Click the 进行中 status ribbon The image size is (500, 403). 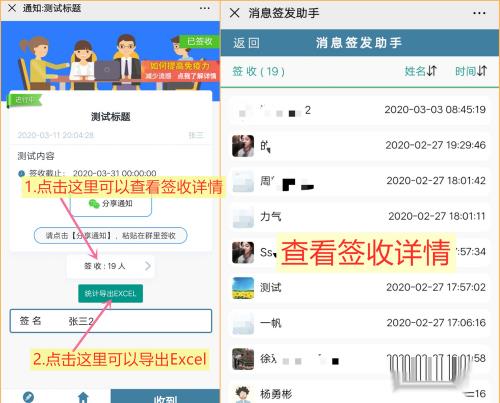[24, 100]
